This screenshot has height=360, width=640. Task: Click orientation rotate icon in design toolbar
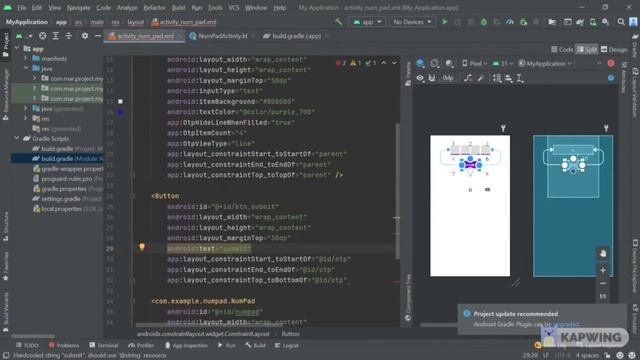(434, 63)
